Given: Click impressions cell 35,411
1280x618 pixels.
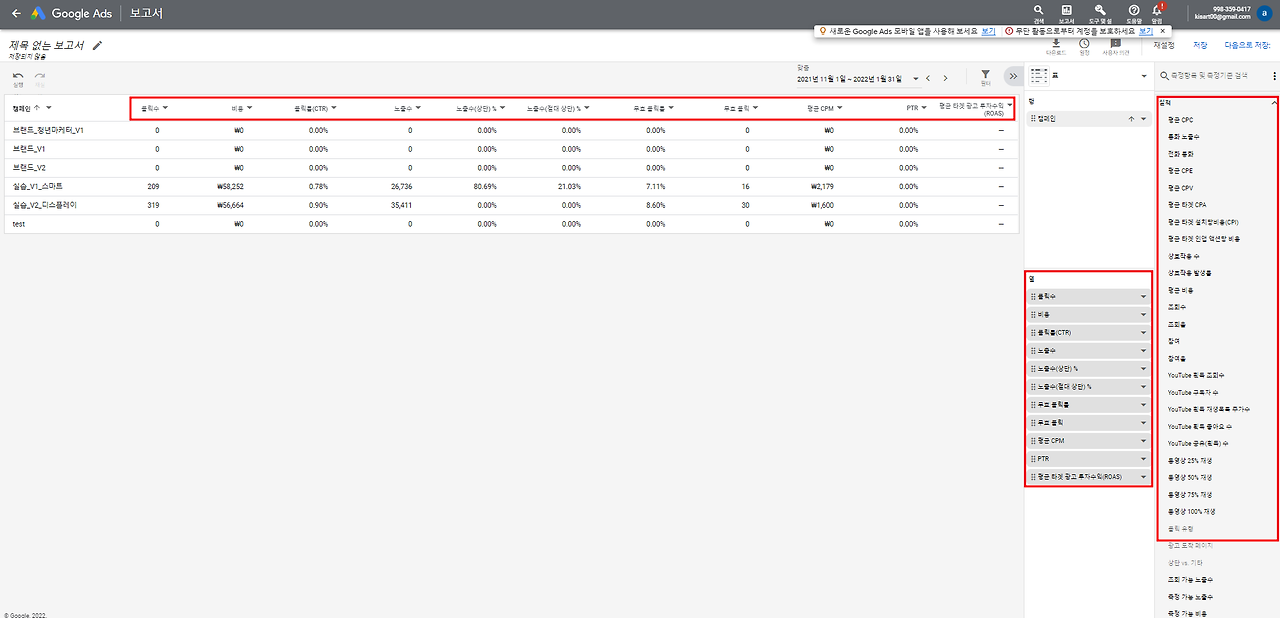Looking at the screenshot, I should click(401, 205).
